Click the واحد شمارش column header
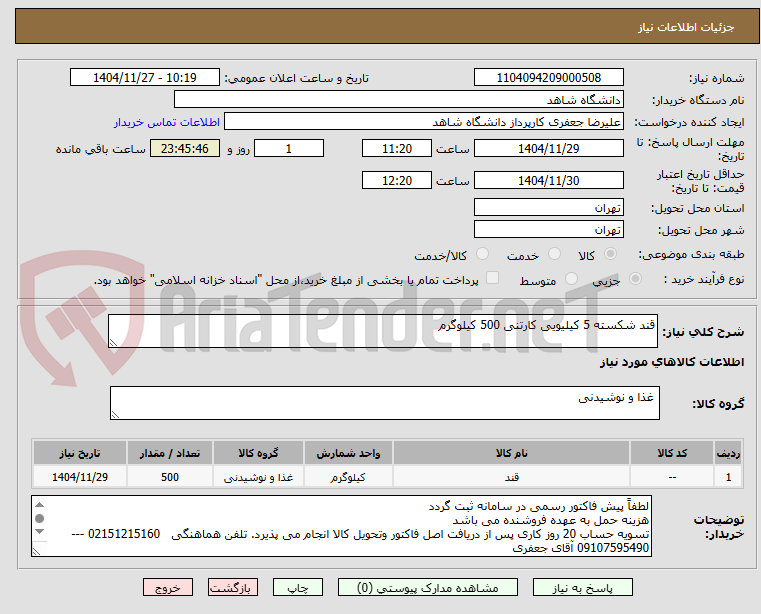761x614 pixels. coord(348,453)
